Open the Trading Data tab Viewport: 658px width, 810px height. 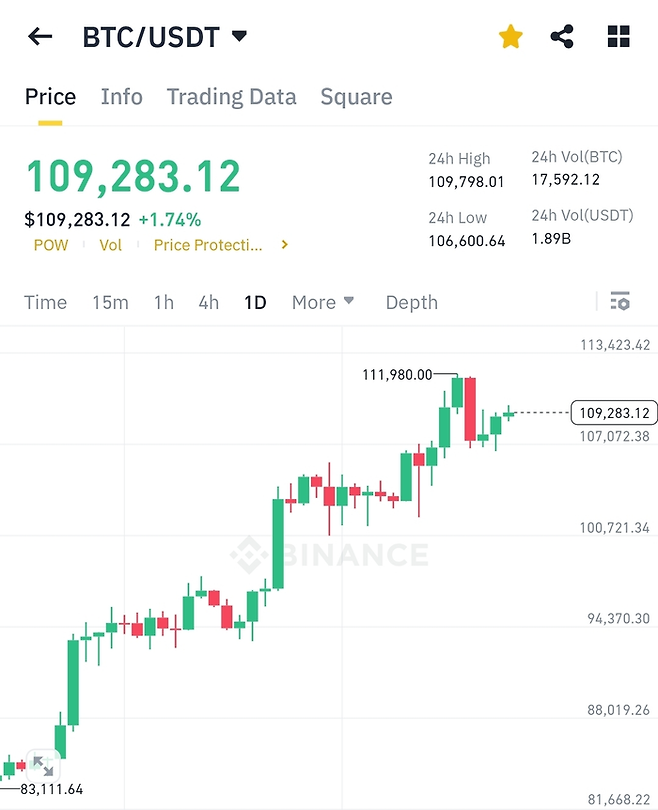pos(231,97)
